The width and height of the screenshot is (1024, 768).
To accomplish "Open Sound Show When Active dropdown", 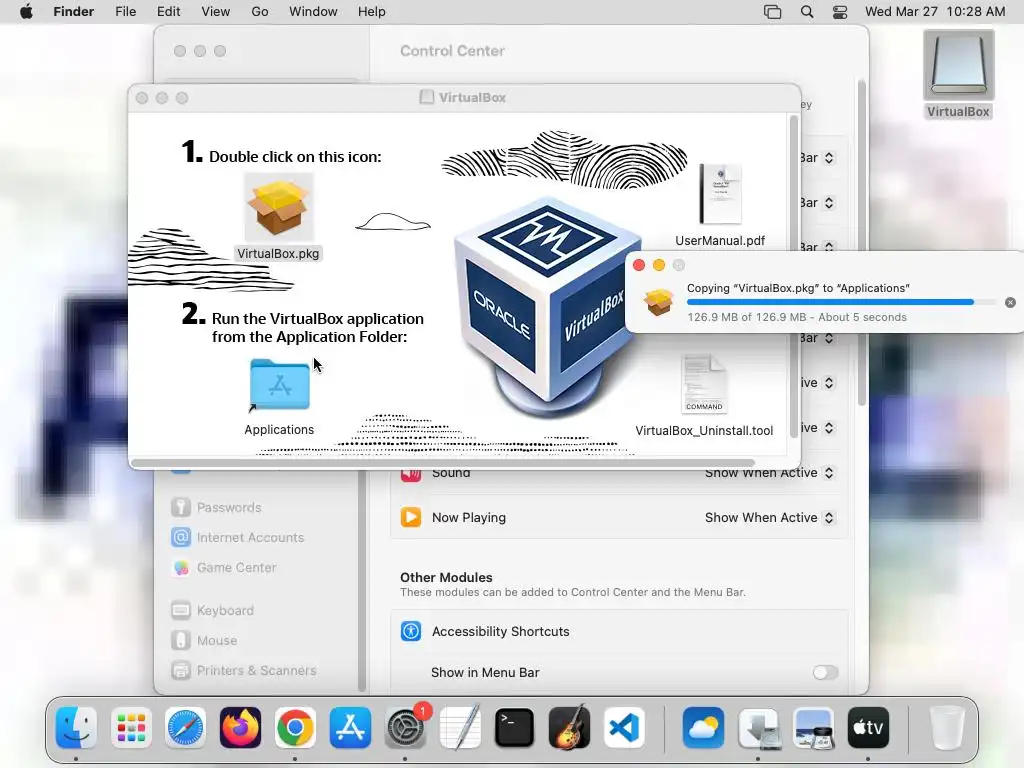I will 769,473.
